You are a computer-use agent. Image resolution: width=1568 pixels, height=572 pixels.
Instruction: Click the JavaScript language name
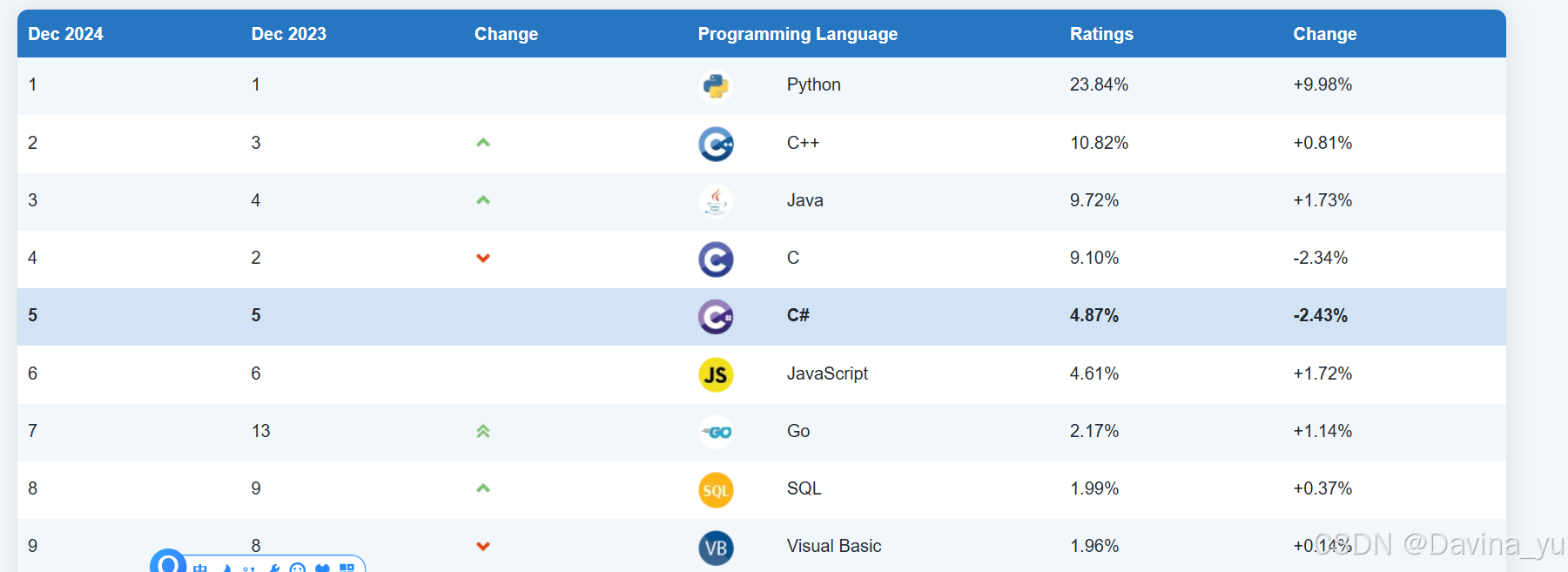pos(827,373)
